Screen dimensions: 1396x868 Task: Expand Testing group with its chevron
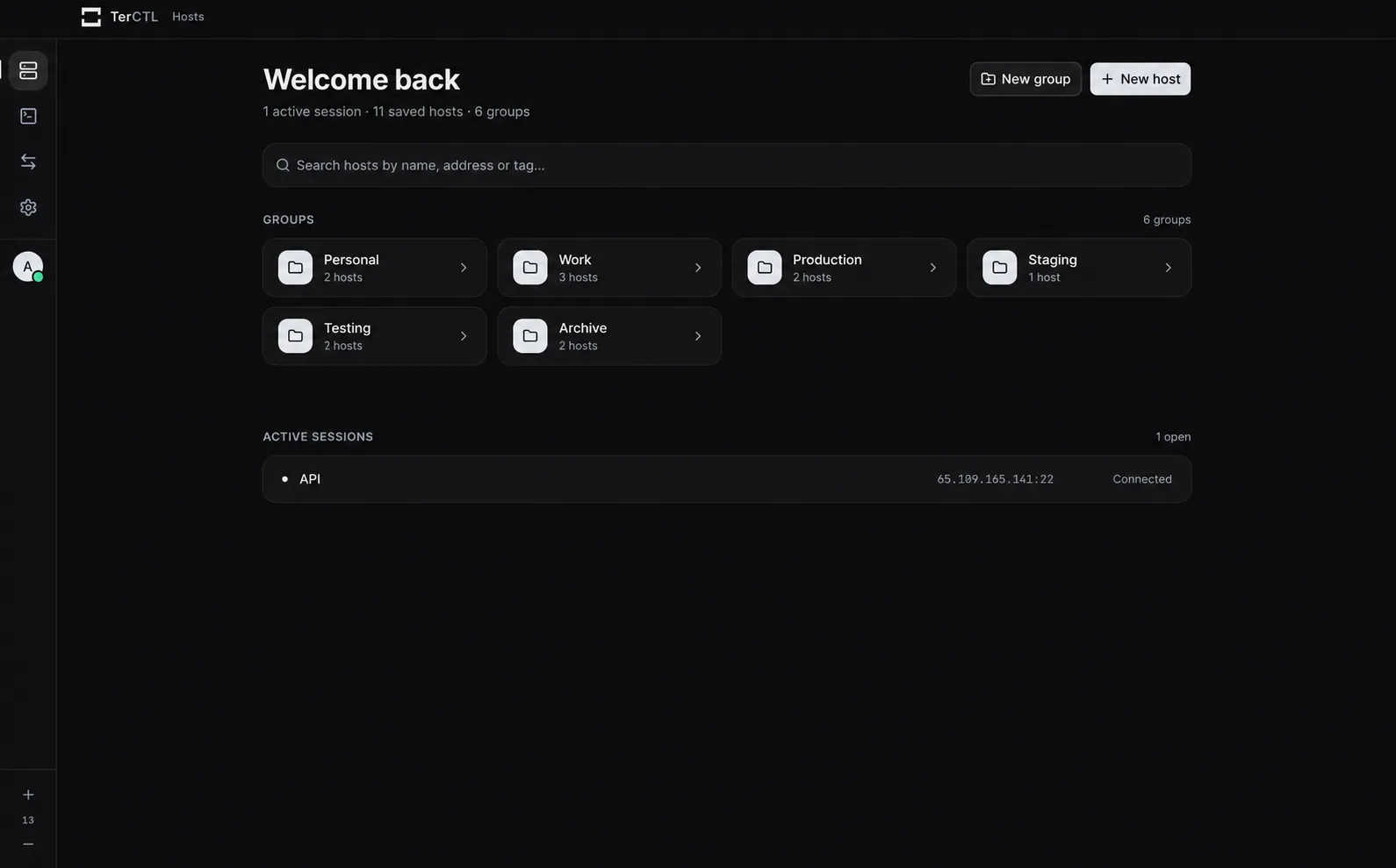tap(464, 336)
